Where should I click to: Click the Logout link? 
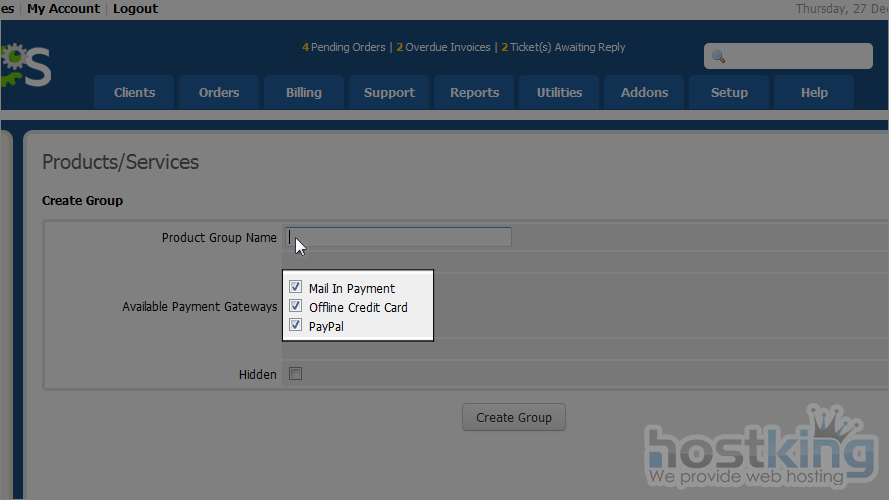pos(135,8)
